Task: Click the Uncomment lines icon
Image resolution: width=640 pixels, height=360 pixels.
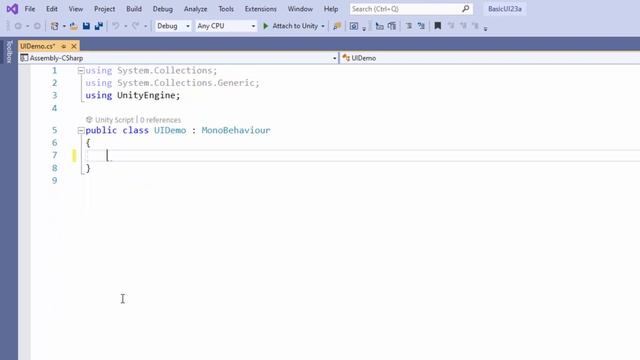Action: click(x=421, y=26)
